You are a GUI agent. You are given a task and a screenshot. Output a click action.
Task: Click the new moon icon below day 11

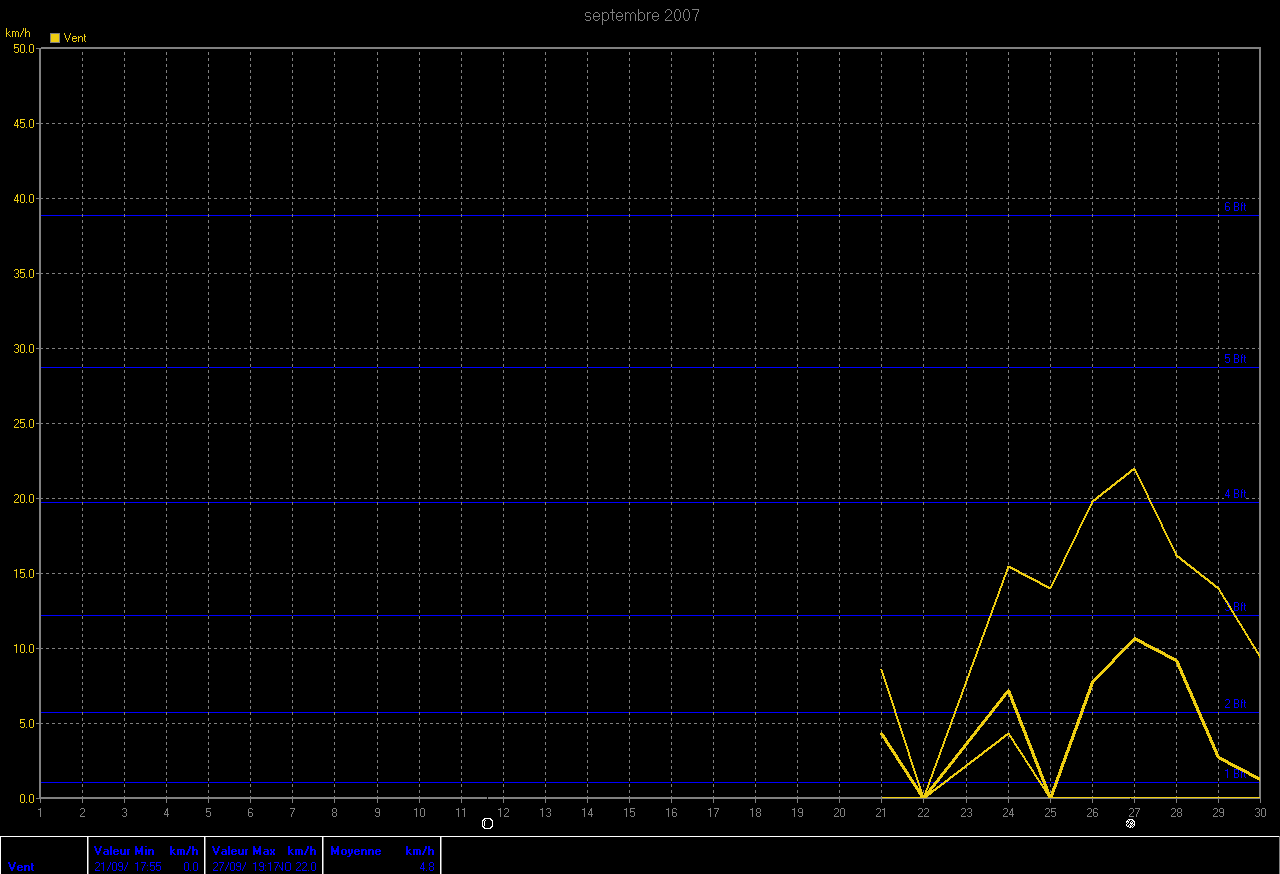(488, 824)
